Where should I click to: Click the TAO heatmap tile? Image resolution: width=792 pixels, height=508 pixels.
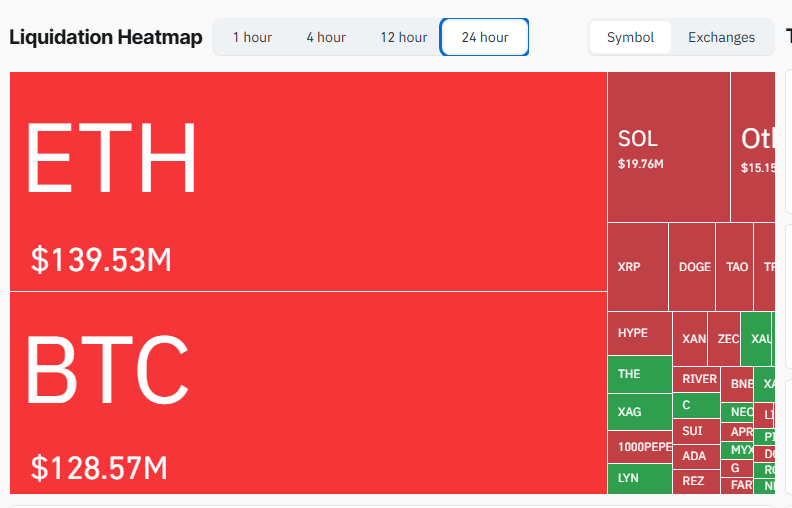point(736,267)
